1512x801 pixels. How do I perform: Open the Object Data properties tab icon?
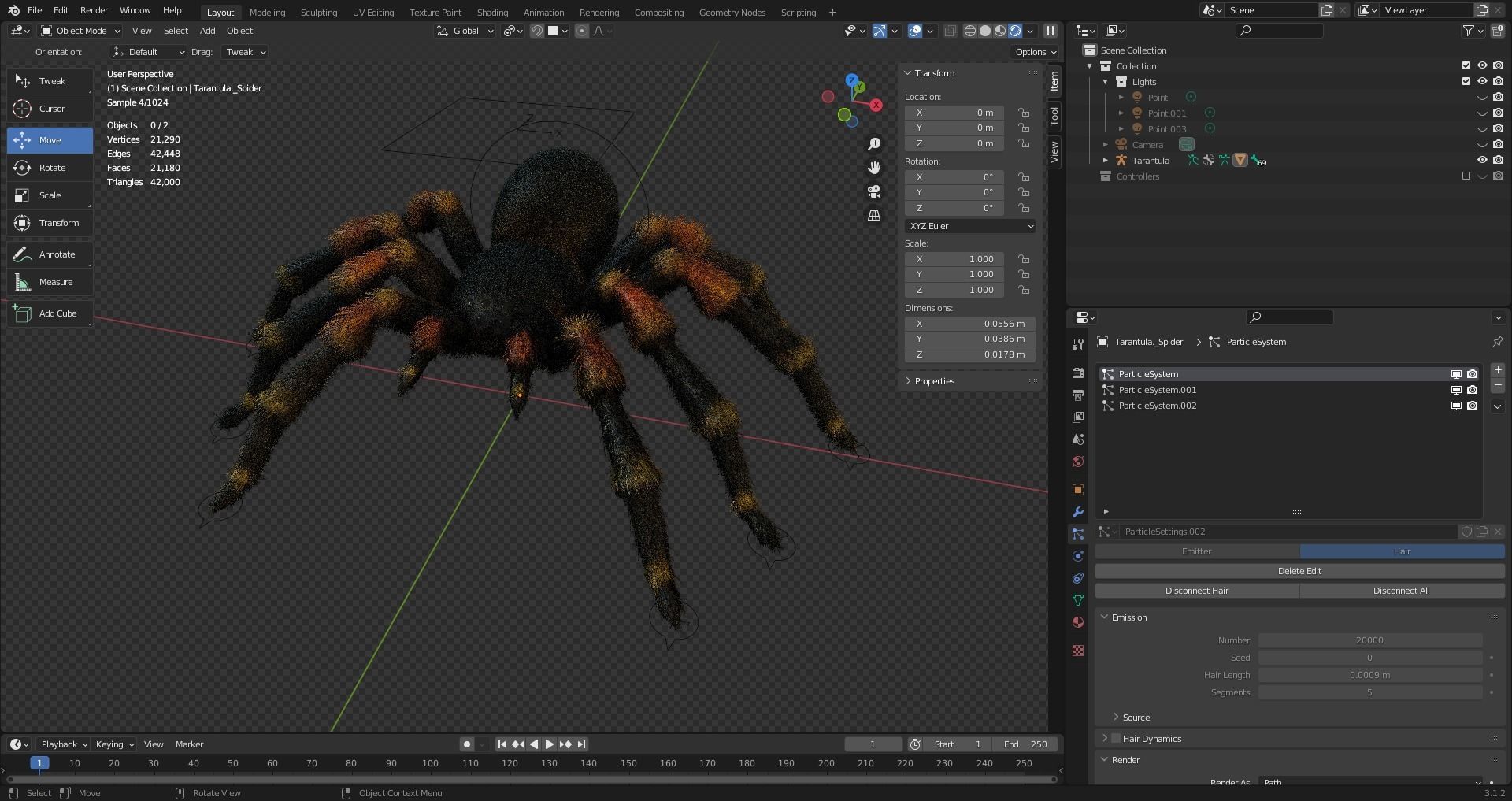click(1078, 600)
